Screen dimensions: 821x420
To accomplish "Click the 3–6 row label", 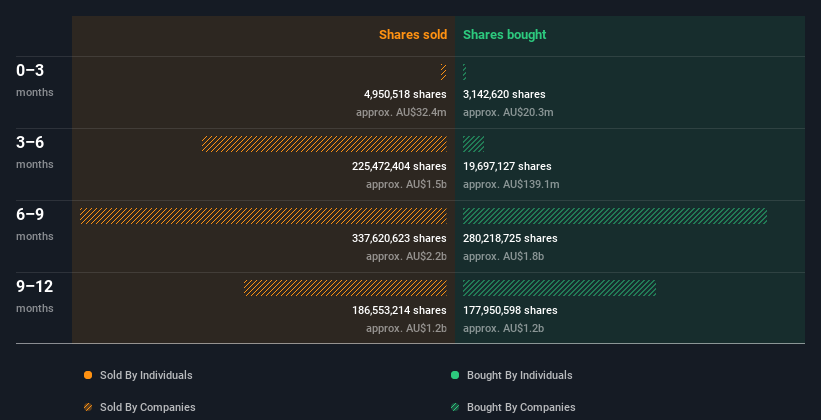I will 30,142.
